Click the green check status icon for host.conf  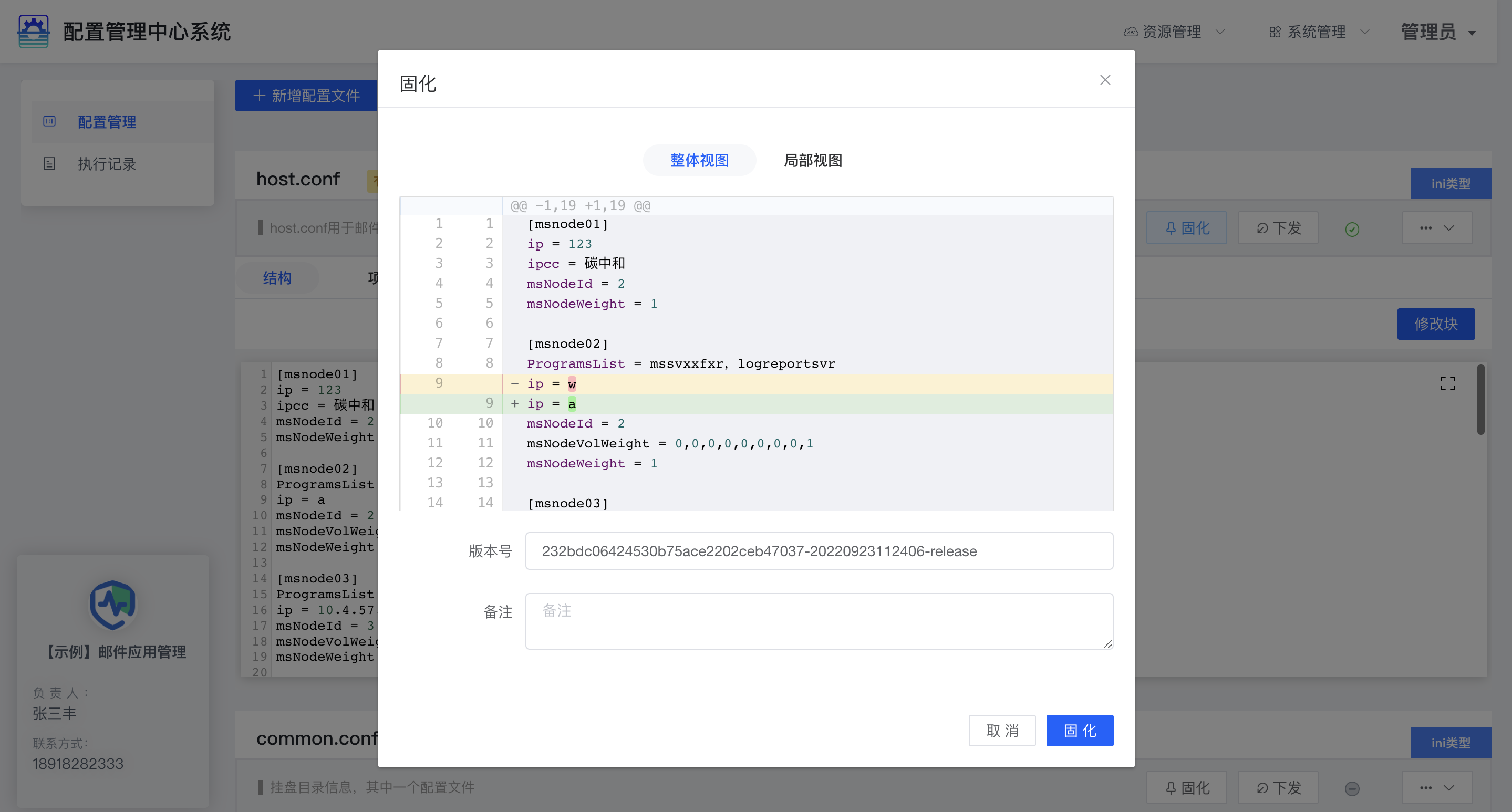click(x=1352, y=229)
